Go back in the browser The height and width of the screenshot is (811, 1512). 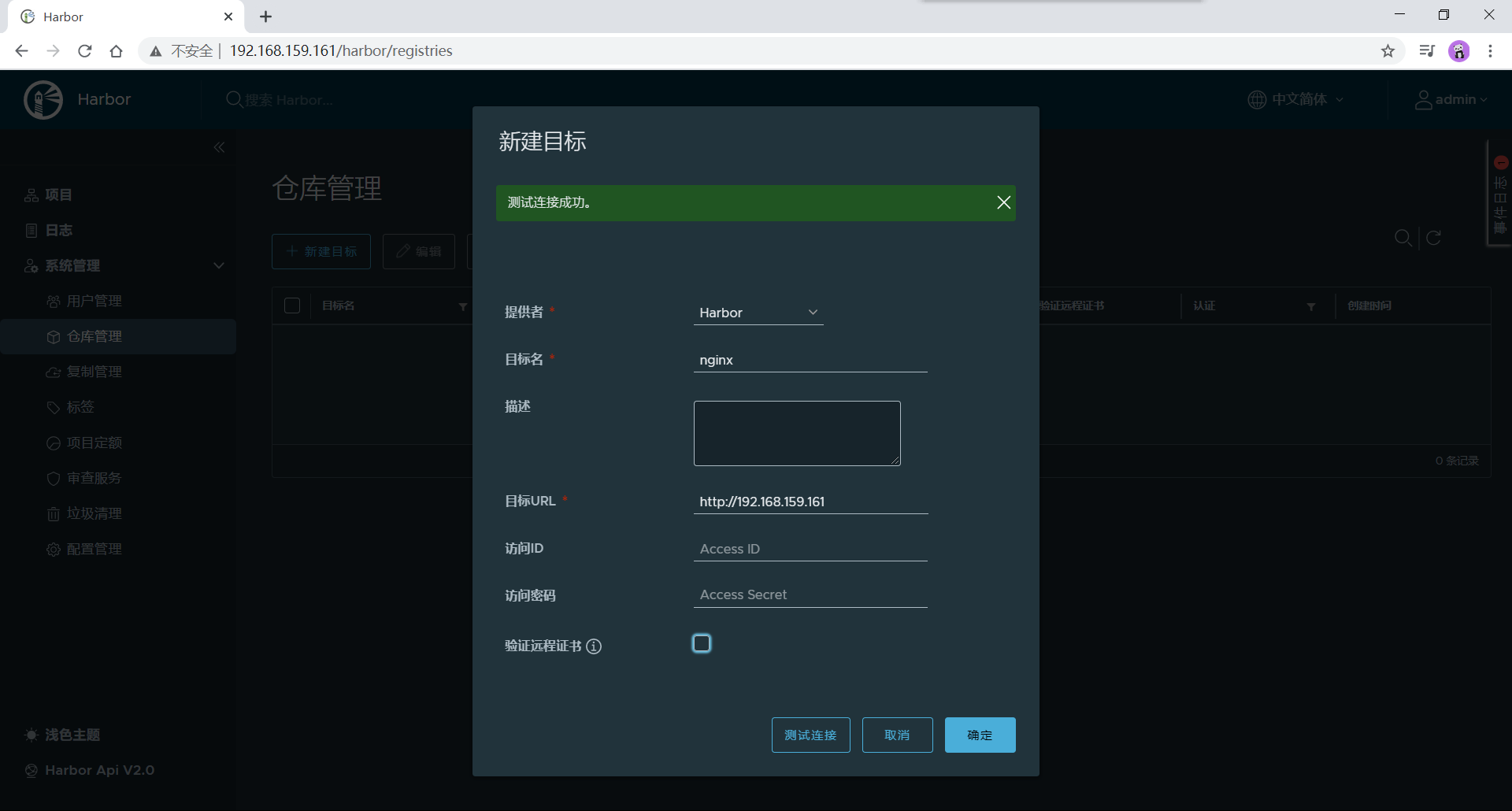pyautogui.click(x=21, y=51)
